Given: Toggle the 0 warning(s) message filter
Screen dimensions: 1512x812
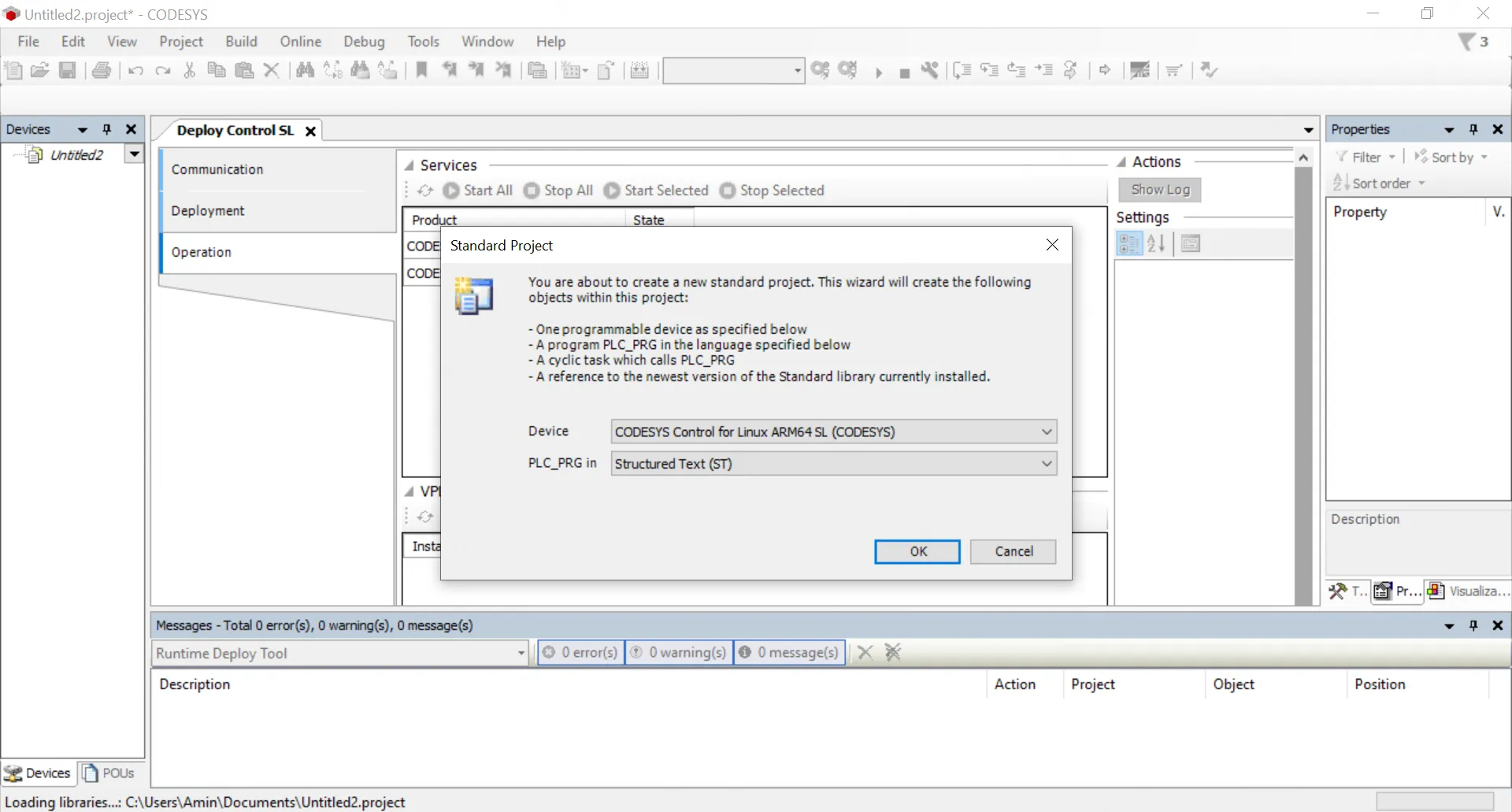Looking at the screenshot, I should tap(679, 652).
